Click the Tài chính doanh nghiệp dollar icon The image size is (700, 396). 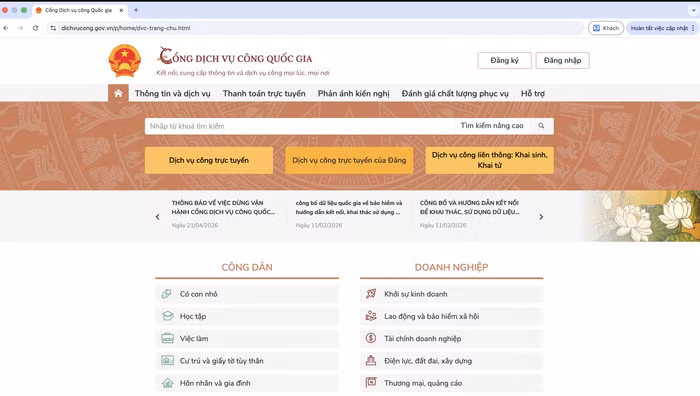pyautogui.click(x=371, y=338)
